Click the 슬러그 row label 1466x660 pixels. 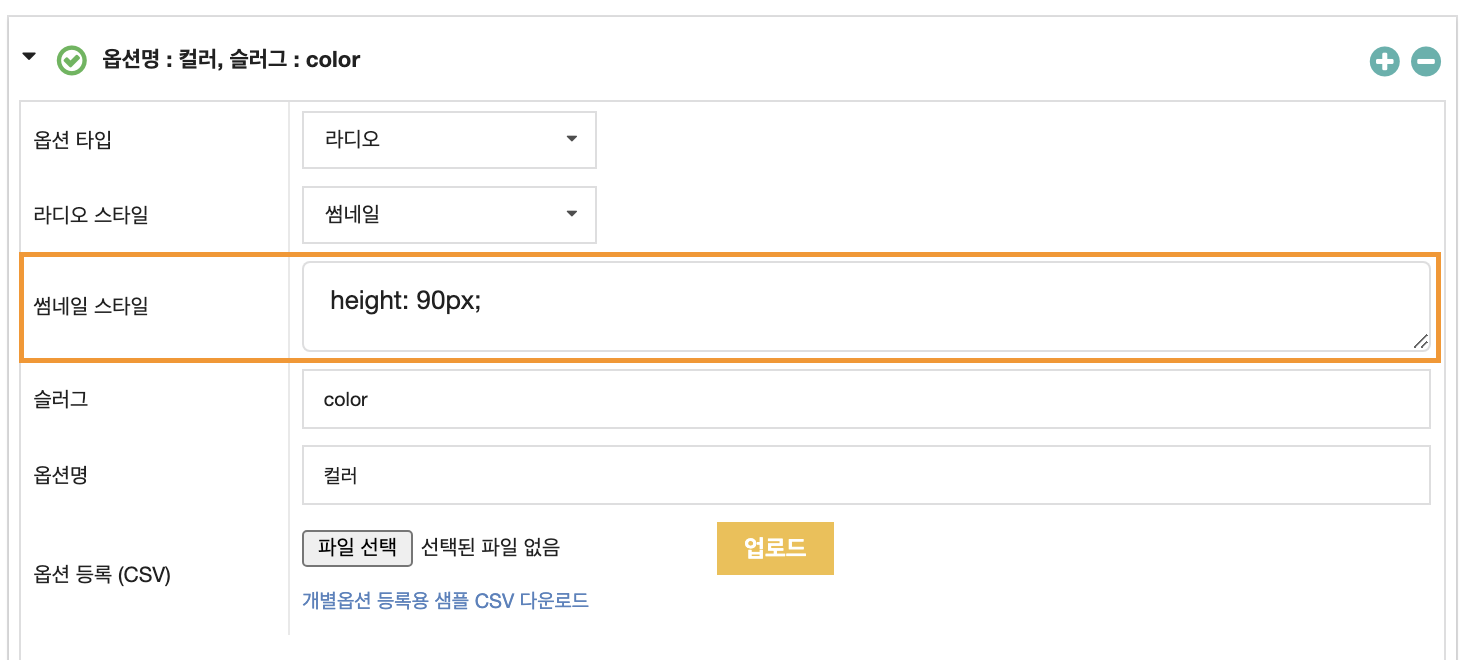(61, 399)
